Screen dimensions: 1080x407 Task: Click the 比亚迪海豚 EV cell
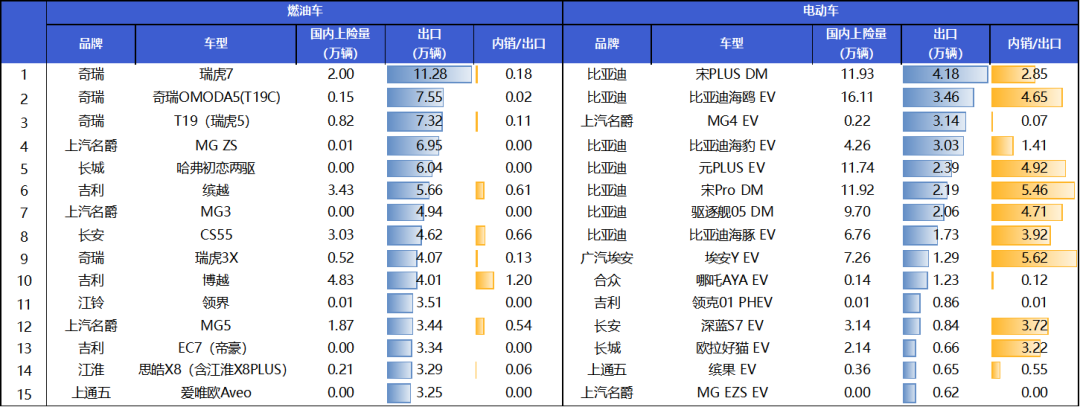coord(732,235)
